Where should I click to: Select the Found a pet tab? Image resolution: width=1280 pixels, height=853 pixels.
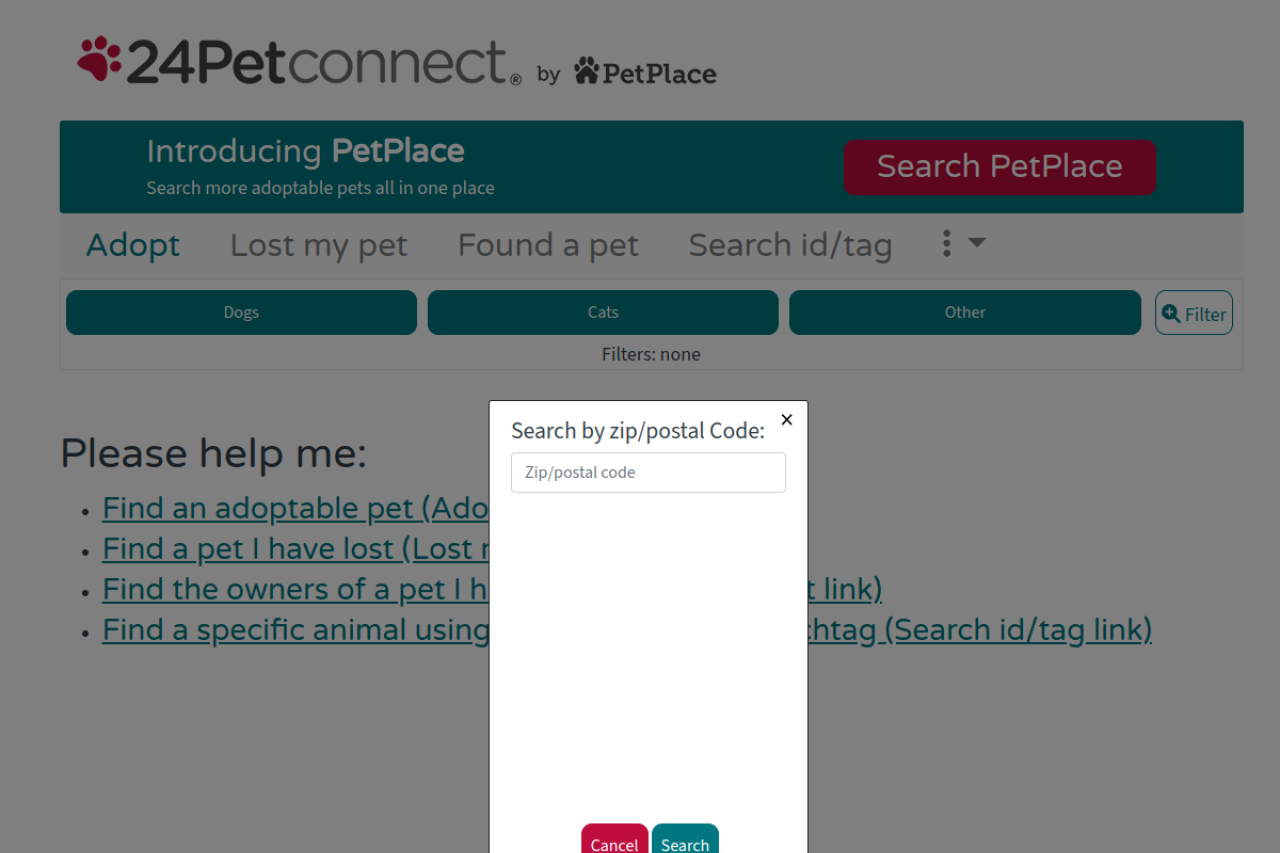pyautogui.click(x=548, y=245)
